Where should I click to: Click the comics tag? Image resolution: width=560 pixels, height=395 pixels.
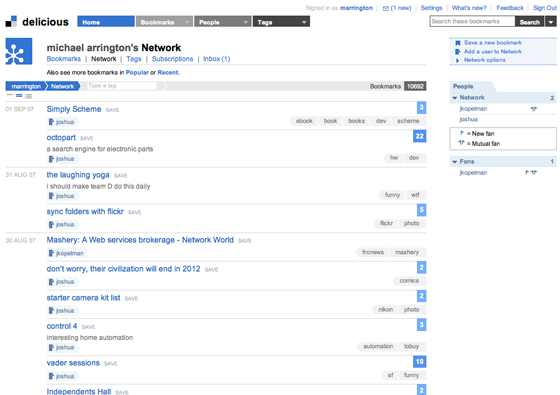pos(409,281)
